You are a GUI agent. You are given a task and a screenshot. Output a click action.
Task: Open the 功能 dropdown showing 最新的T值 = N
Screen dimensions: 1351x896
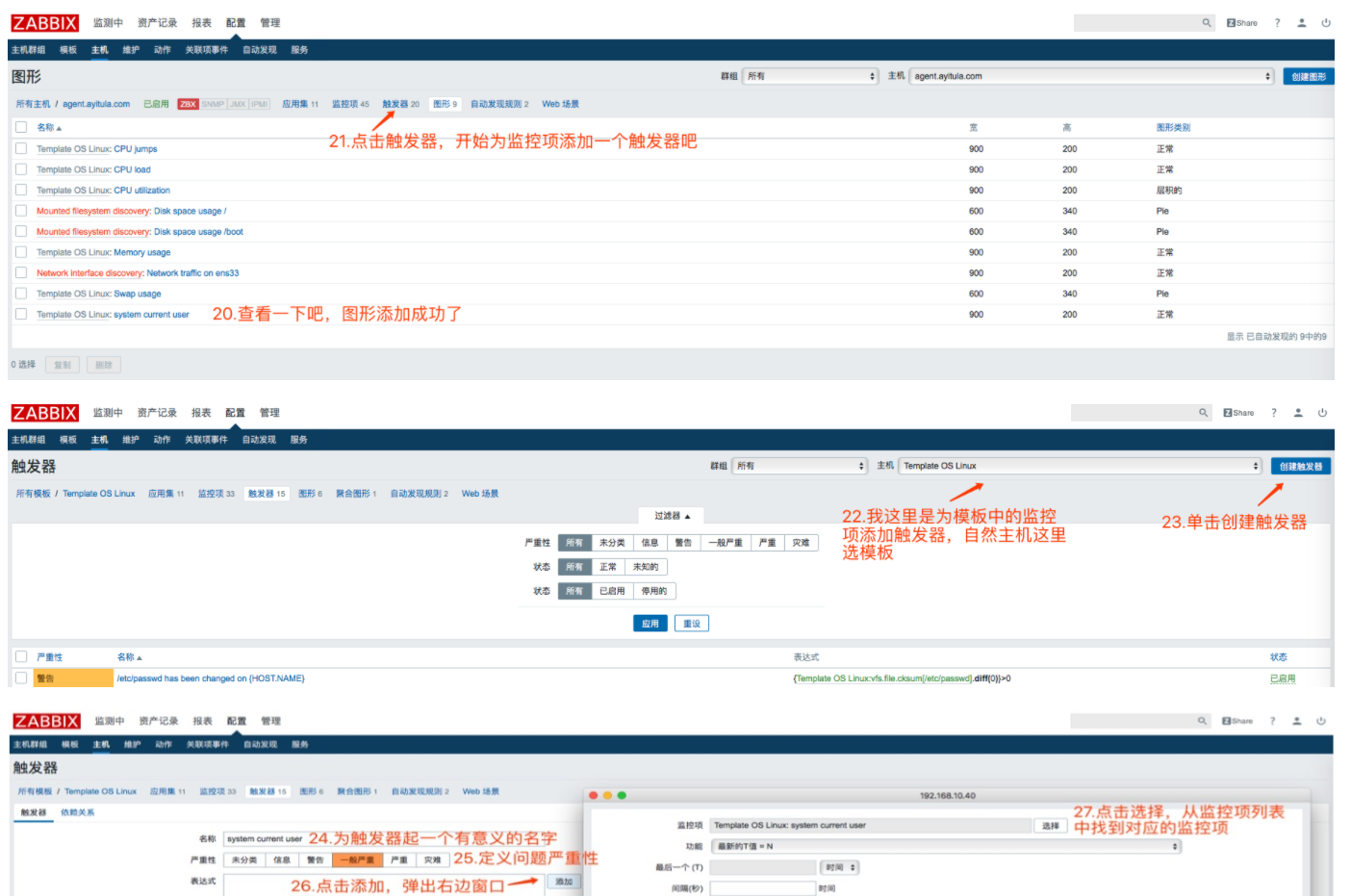pos(946,846)
